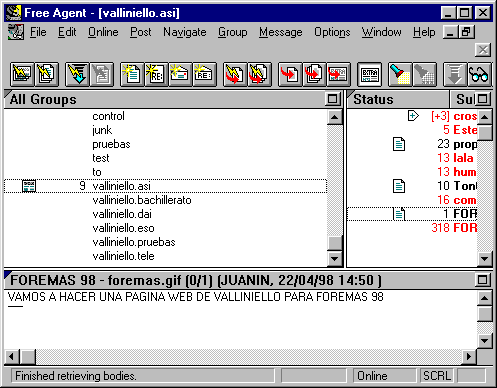Select the test group
The height and width of the screenshot is (388, 497).
click(x=101, y=158)
